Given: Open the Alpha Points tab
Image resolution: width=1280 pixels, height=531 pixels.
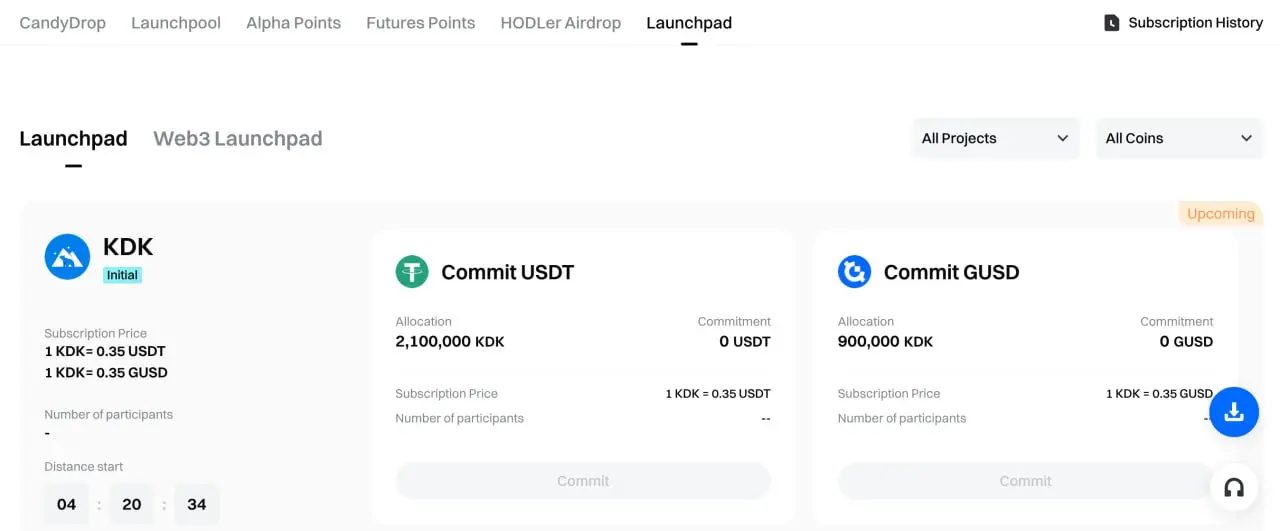Looking at the screenshot, I should coord(293,23).
